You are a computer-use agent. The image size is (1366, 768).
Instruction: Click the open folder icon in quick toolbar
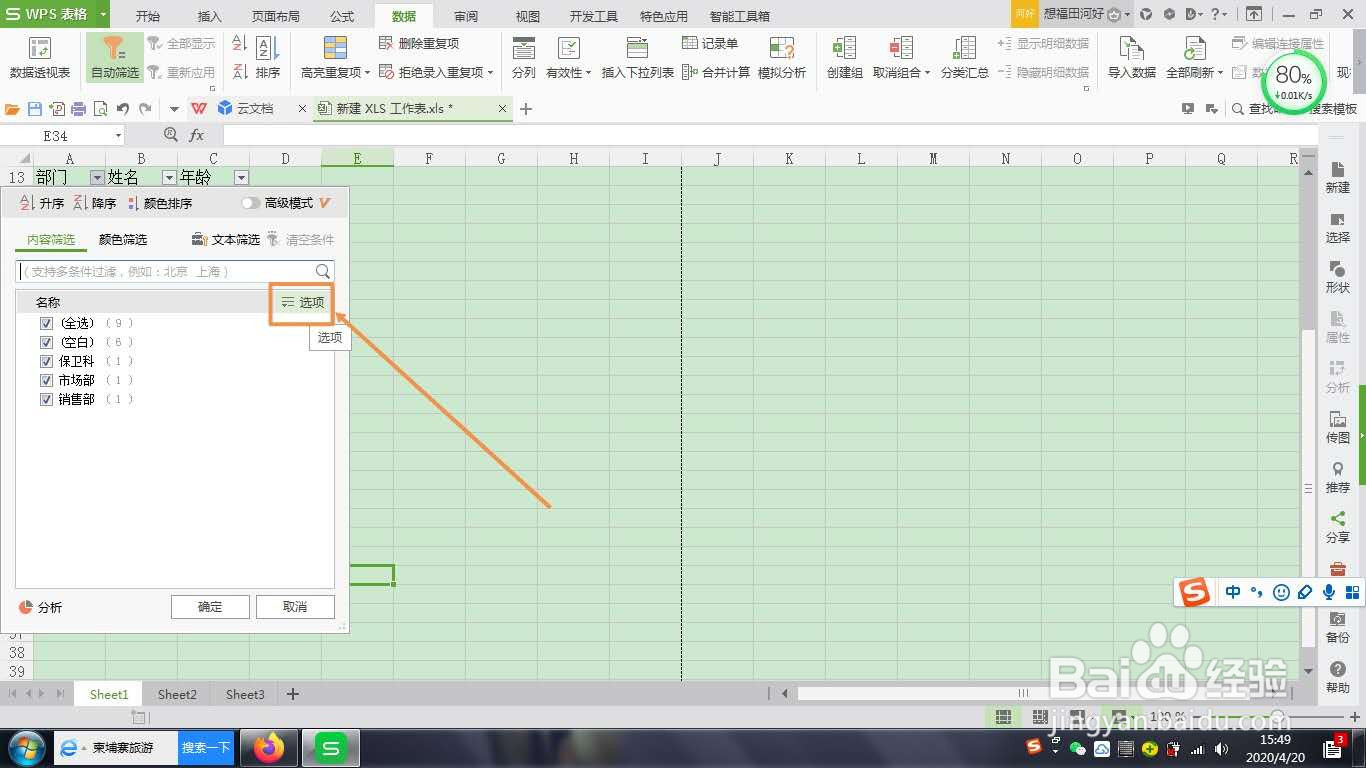coord(13,108)
